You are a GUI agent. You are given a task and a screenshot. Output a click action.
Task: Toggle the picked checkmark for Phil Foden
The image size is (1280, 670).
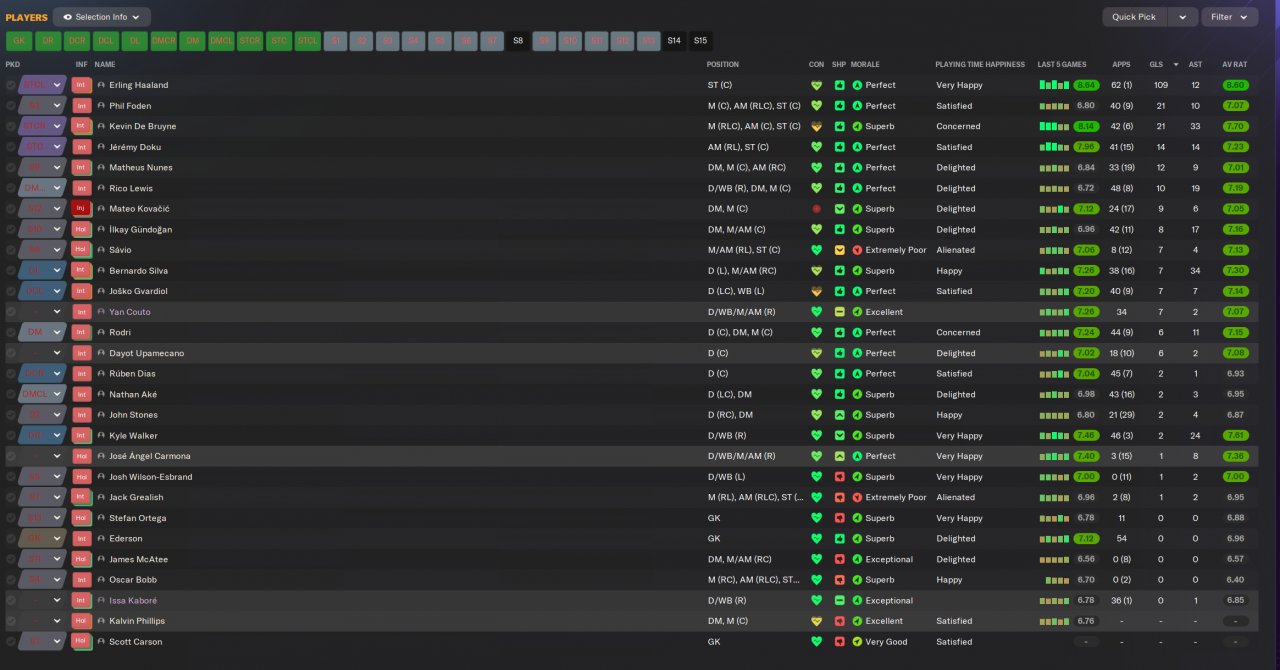click(x=11, y=106)
